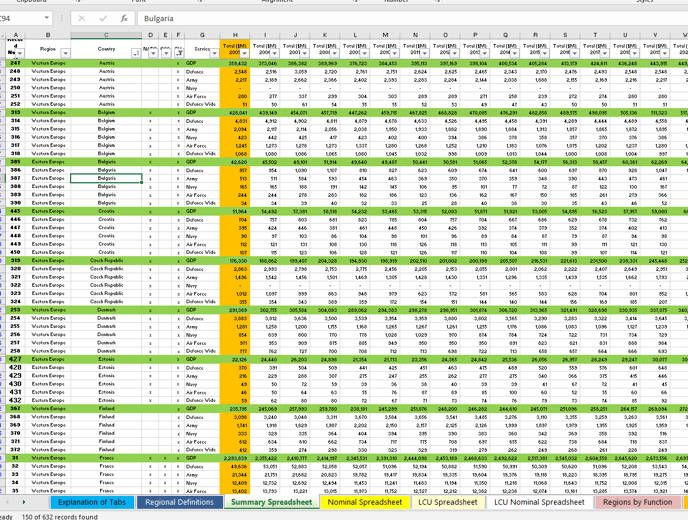Viewport: 688px width, 520px height.
Task: Switch to Regional Definitions sheet
Action: coord(179,502)
